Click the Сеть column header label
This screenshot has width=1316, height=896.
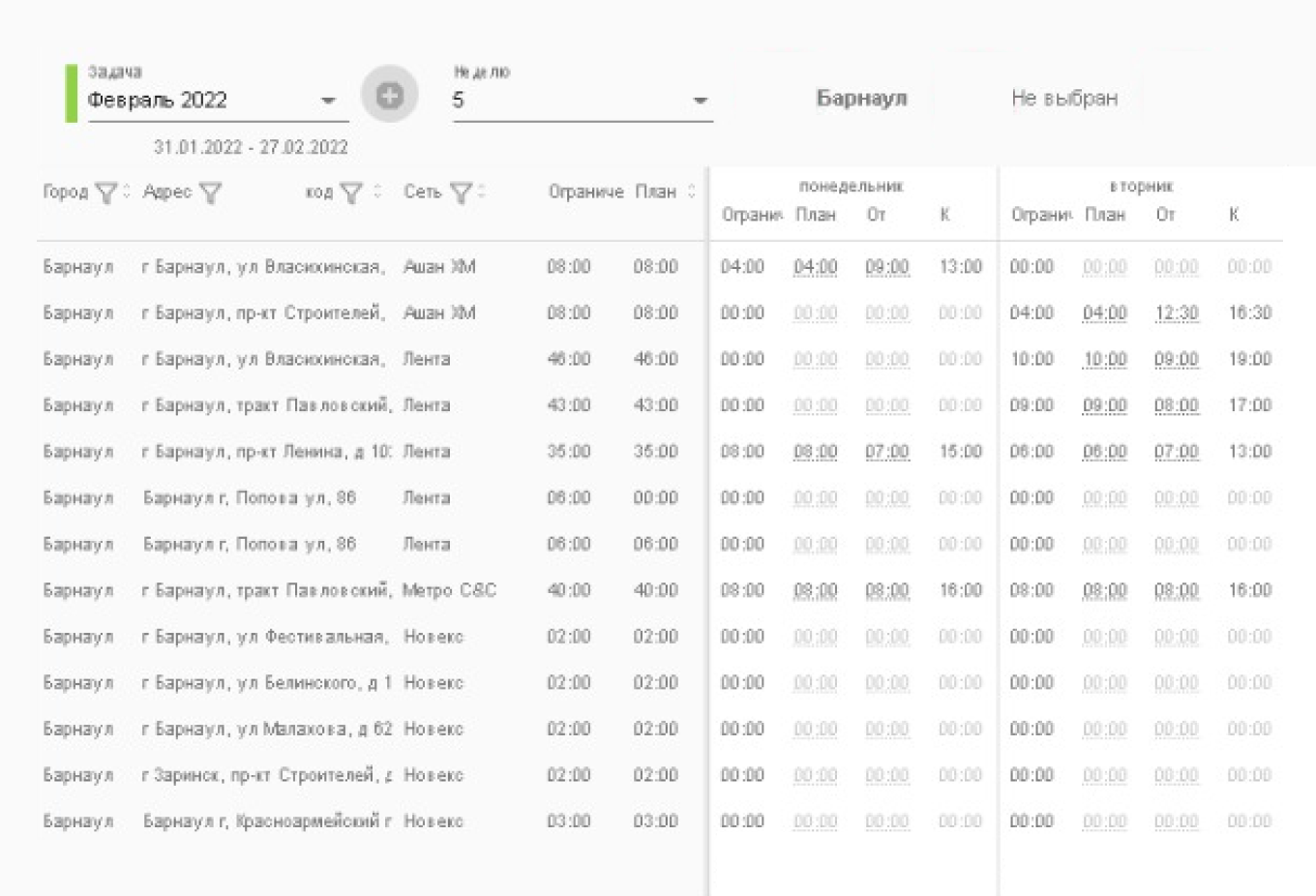(x=423, y=192)
